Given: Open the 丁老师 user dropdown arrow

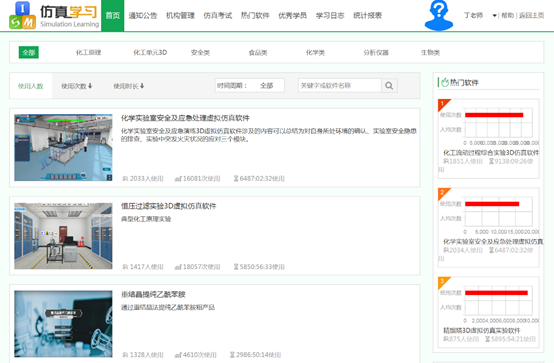Looking at the screenshot, I should pos(494,16).
